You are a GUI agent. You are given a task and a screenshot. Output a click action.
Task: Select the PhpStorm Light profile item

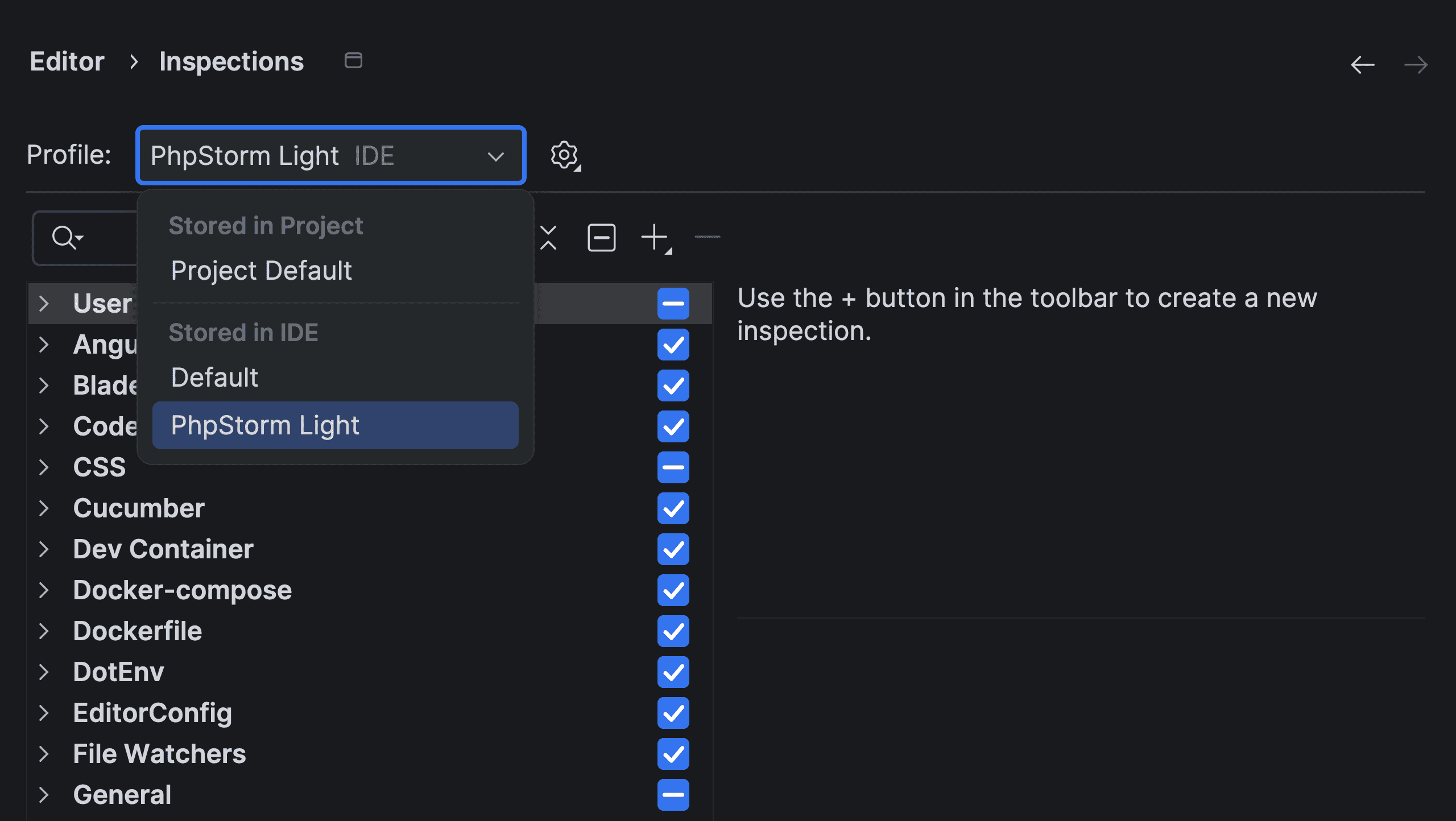tap(265, 425)
